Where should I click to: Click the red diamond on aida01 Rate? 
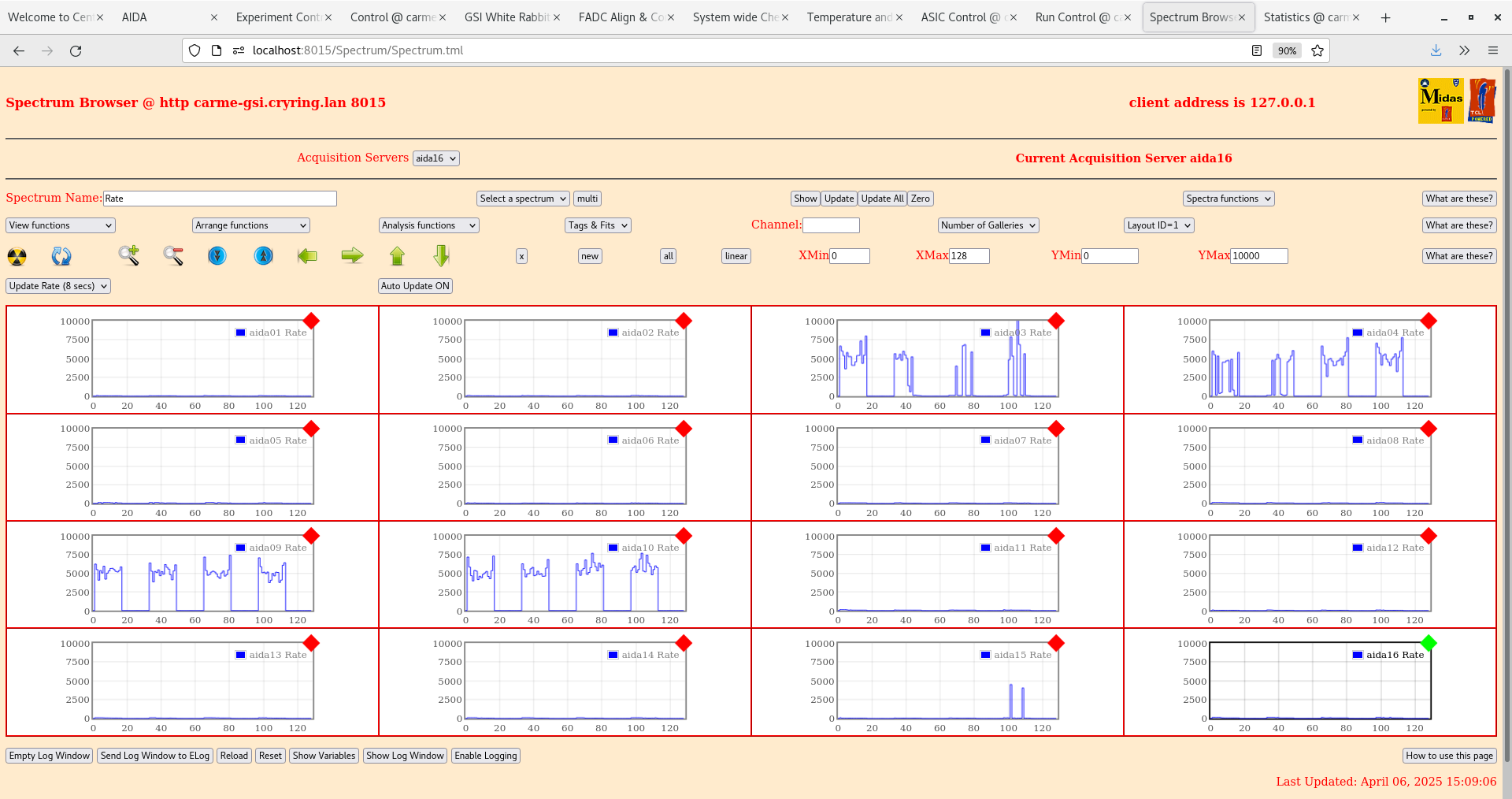point(311,321)
